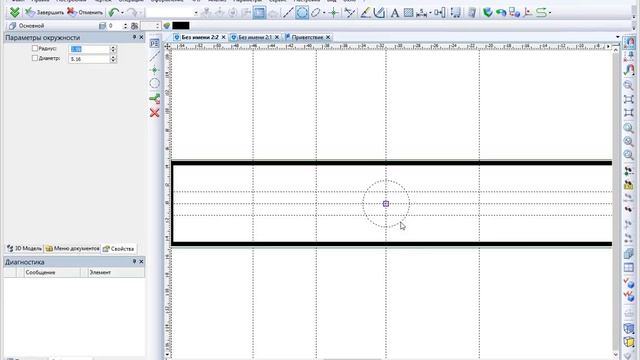Open the S-shaped path tool dropdown arrow
Viewport: 640px width, 360px height.
pos(550,13)
